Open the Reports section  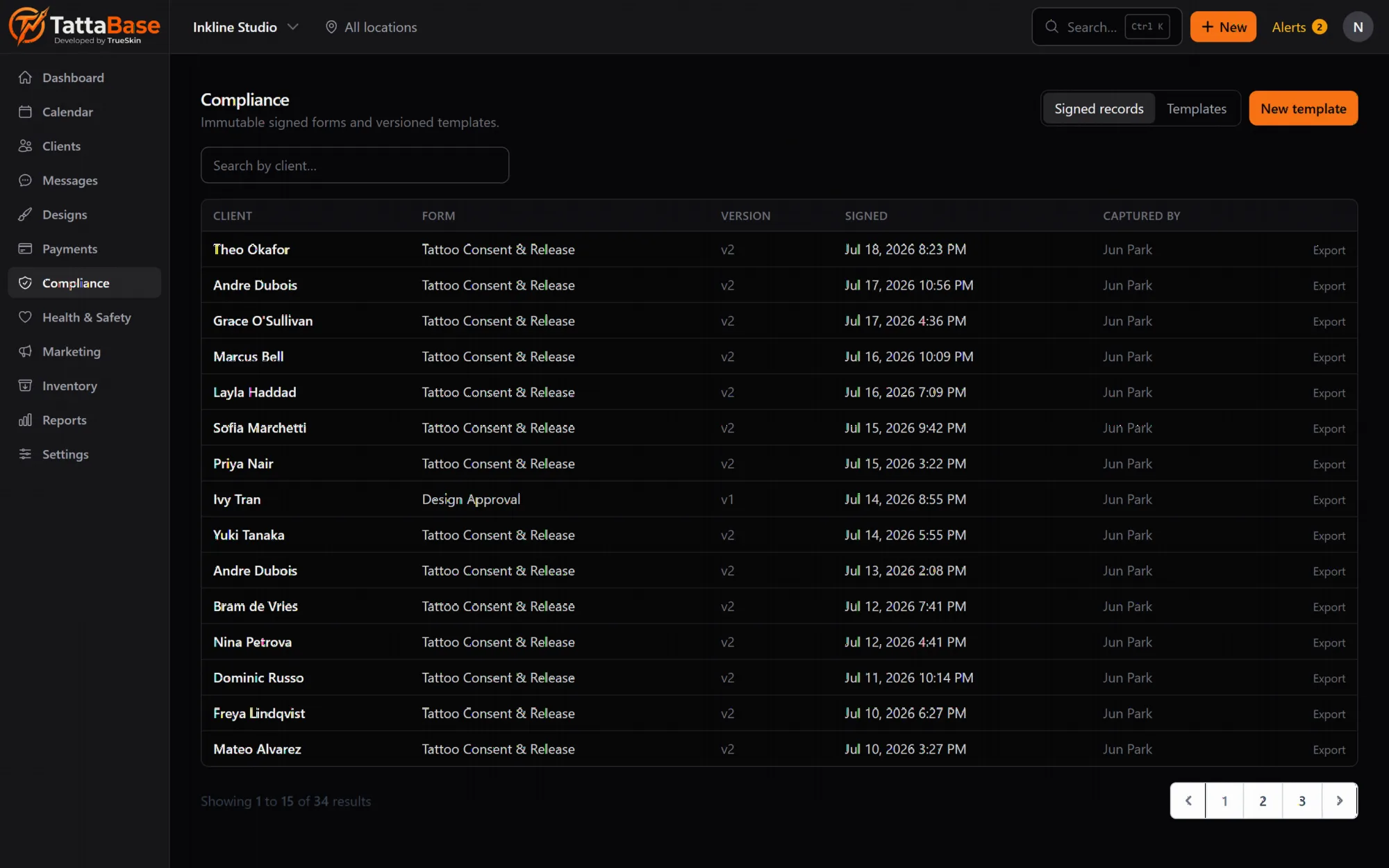pyautogui.click(x=84, y=420)
